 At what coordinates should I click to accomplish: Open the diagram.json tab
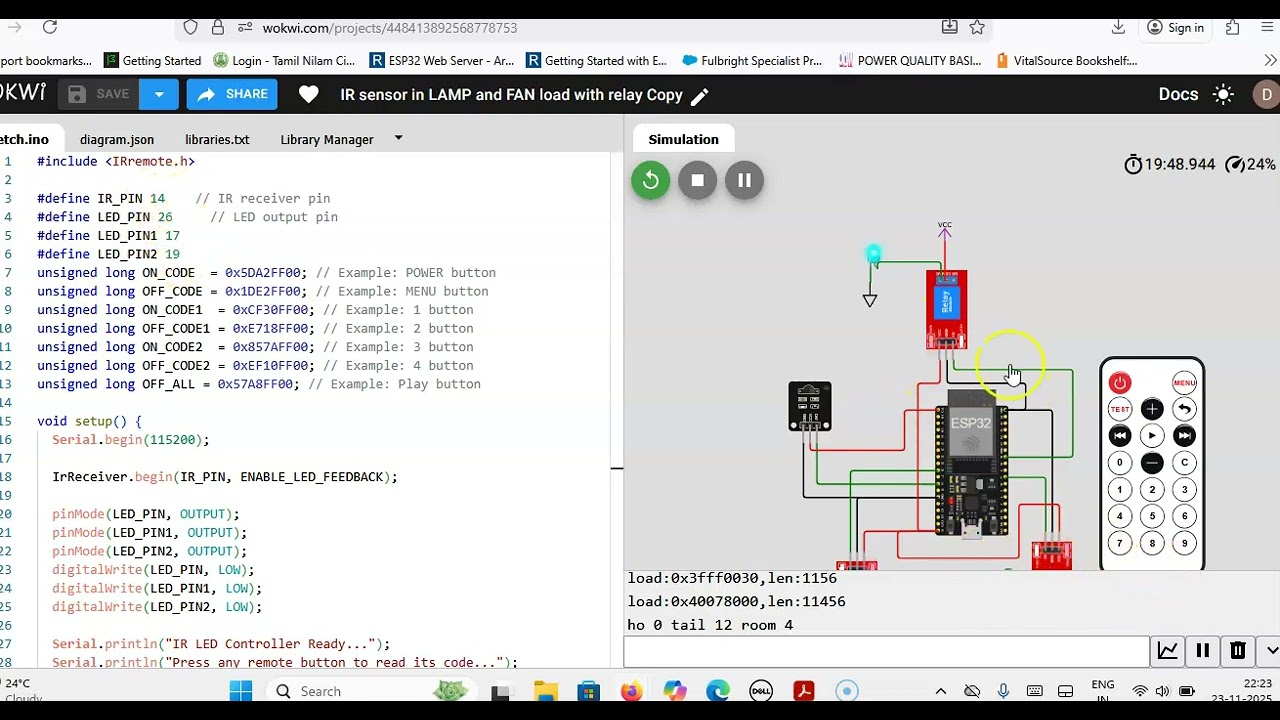point(117,140)
